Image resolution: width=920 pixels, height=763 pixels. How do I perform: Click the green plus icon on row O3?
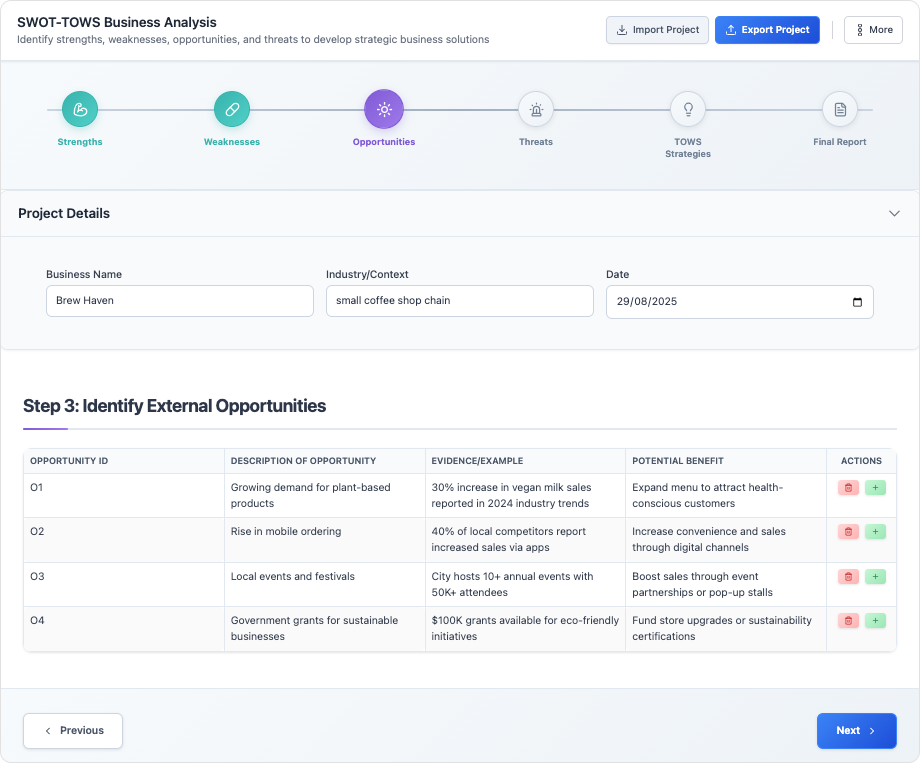pyautogui.click(x=875, y=576)
